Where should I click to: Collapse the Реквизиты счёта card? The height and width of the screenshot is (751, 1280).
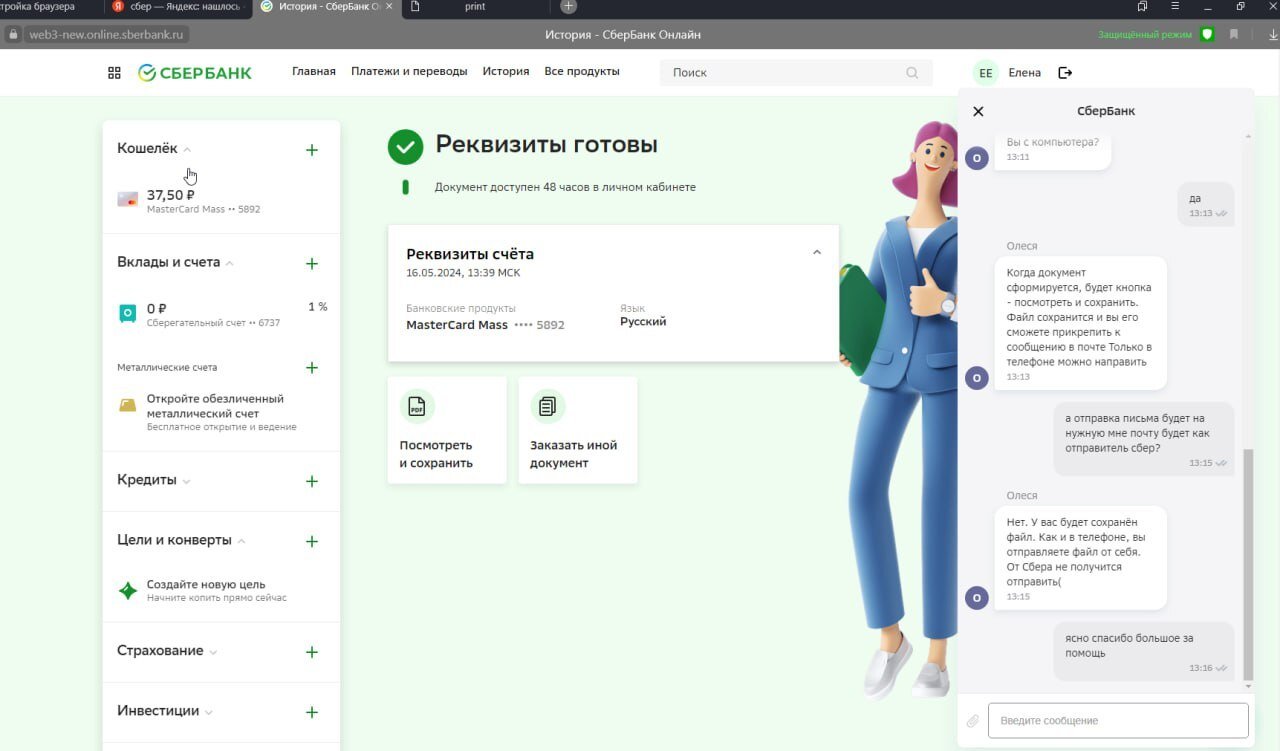click(816, 253)
